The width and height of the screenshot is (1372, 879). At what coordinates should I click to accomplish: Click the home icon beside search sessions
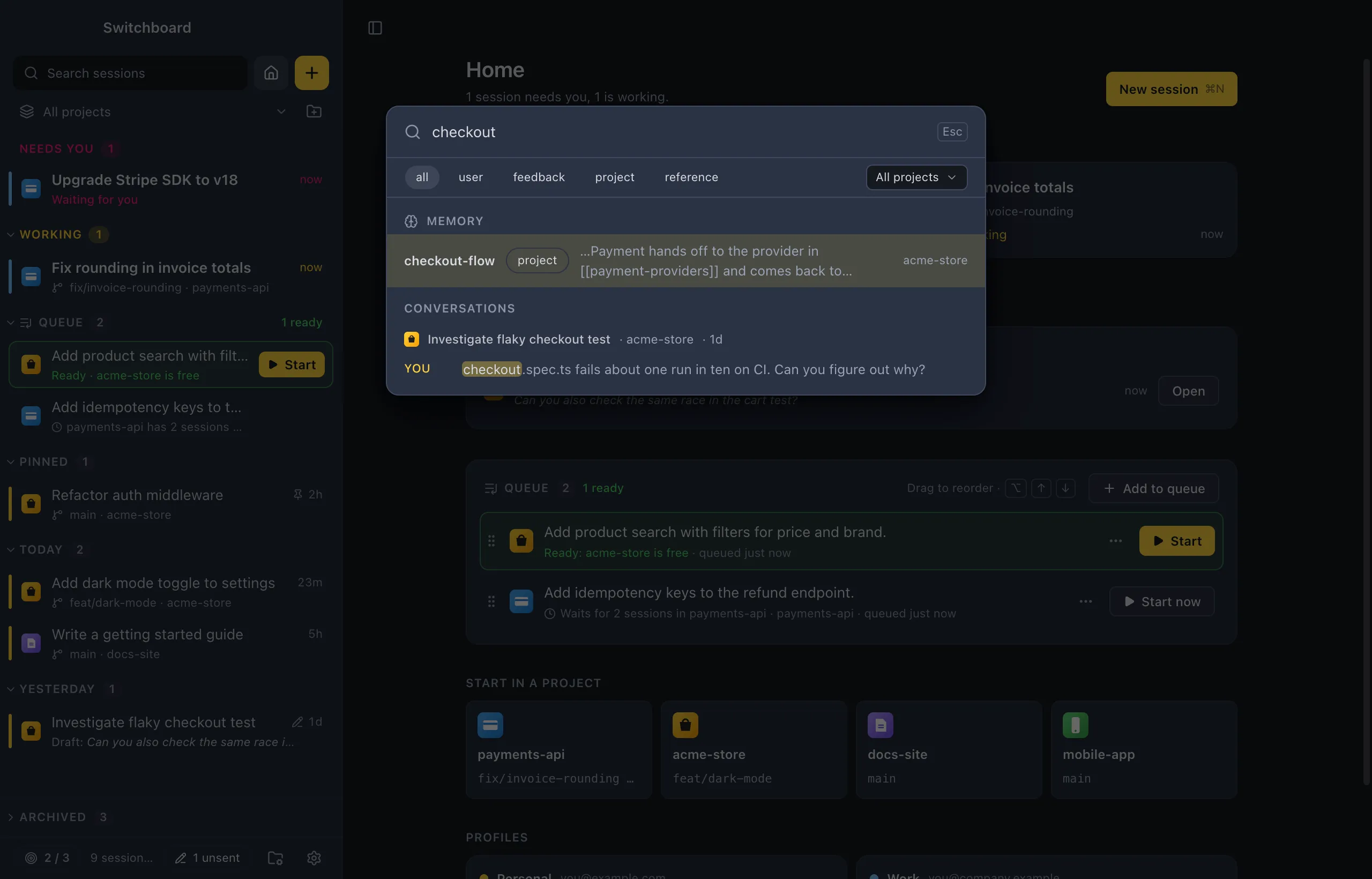click(271, 73)
